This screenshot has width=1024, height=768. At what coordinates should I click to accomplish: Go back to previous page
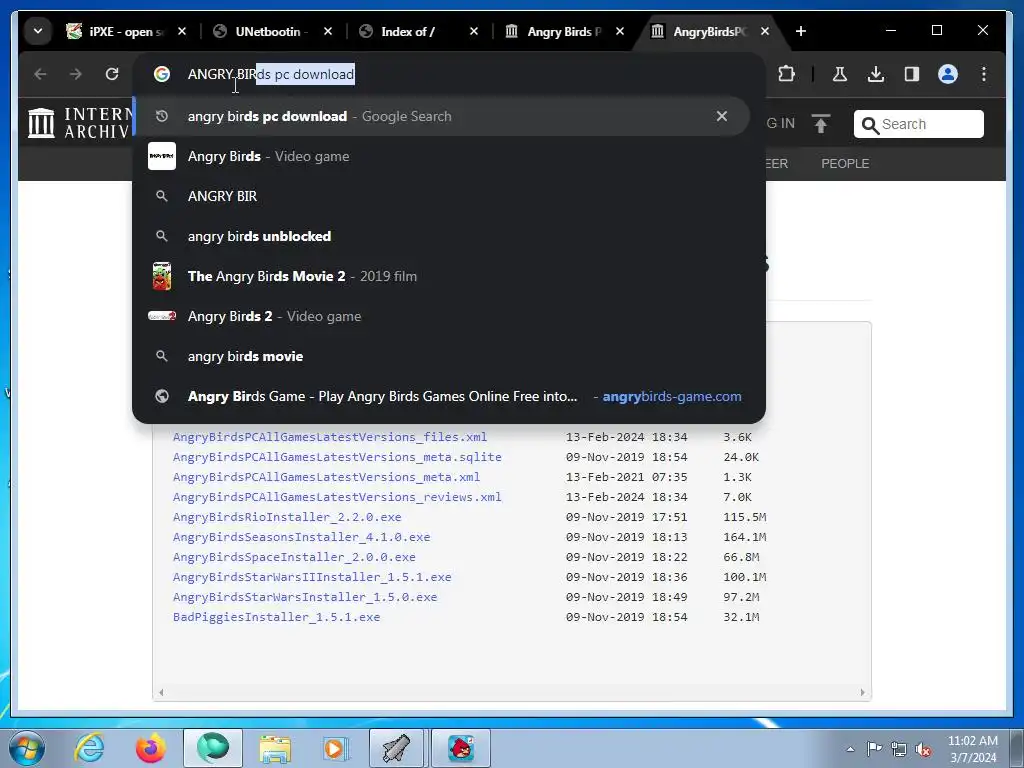click(40, 74)
